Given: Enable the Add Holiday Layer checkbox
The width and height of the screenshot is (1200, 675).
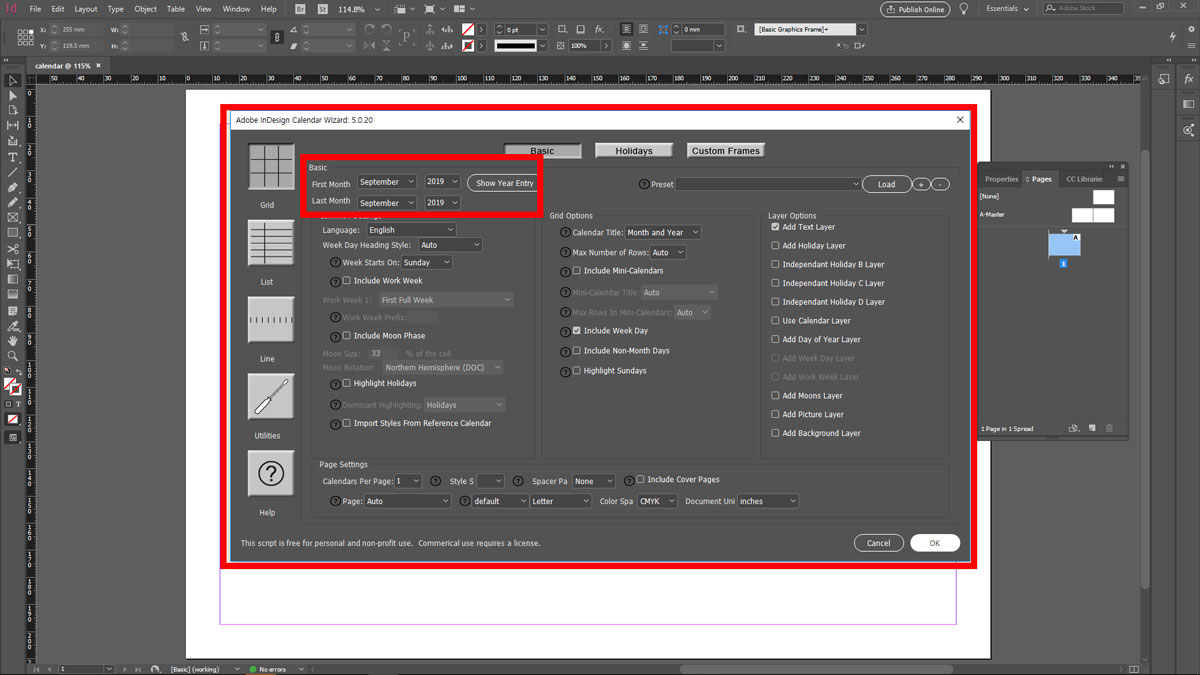Looking at the screenshot, I should pyautogui.click(x=775, y=246).
